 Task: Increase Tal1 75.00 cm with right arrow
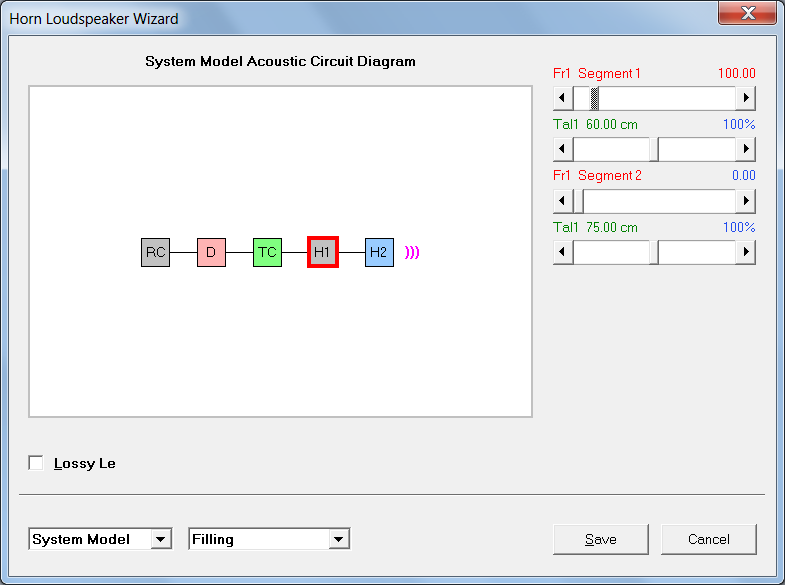pos(746,252)
